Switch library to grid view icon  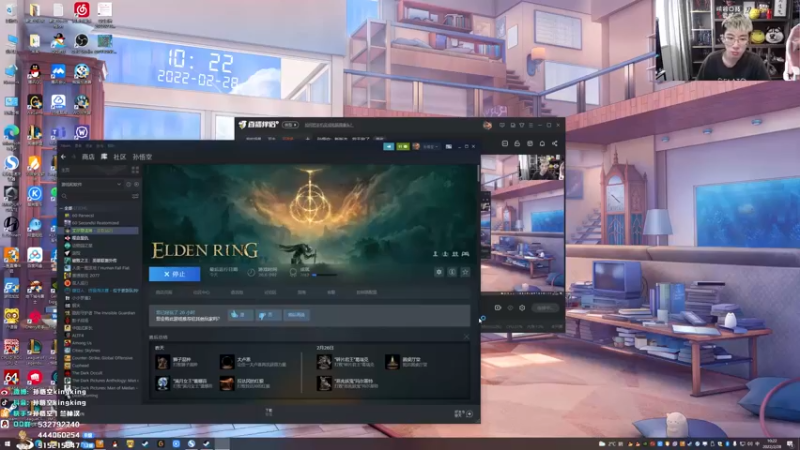coord(135,169)
